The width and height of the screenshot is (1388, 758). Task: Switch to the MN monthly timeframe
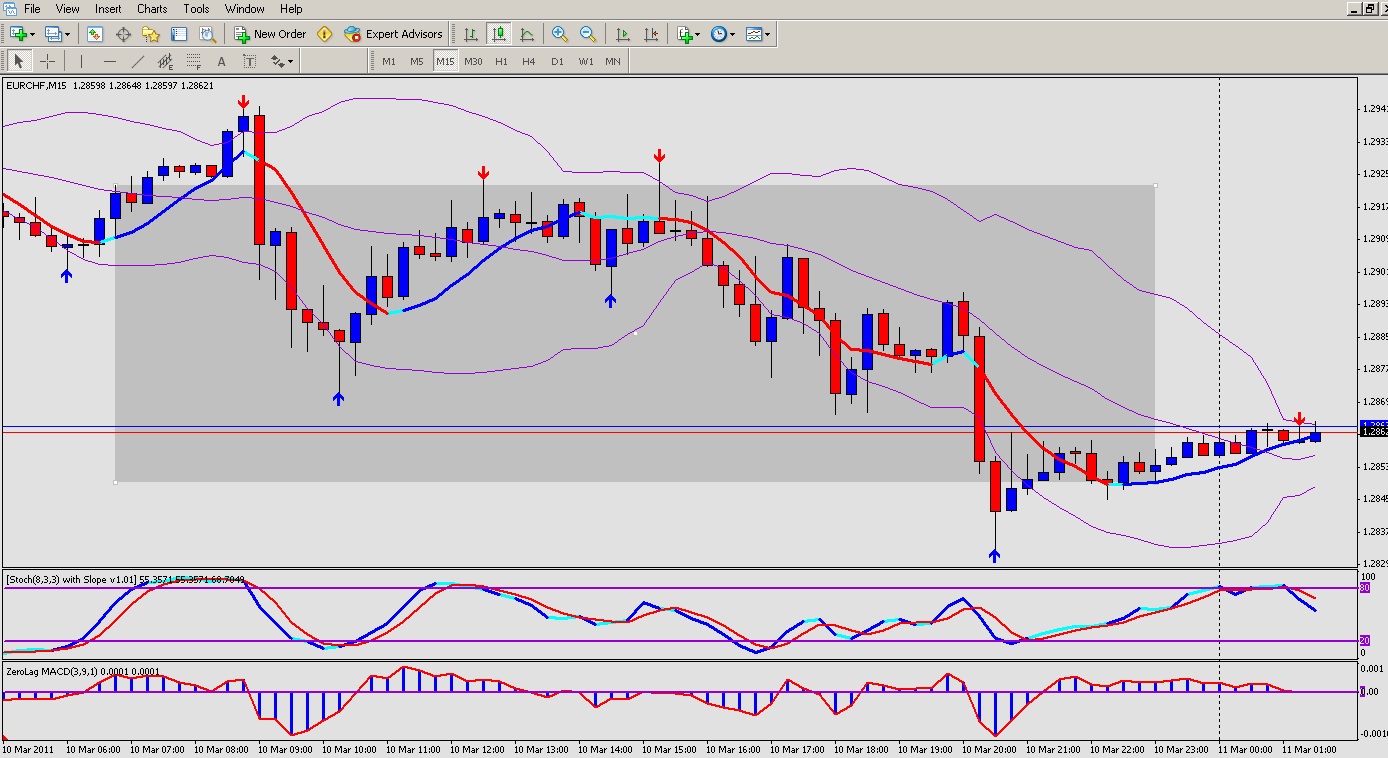tap(613, 61)
